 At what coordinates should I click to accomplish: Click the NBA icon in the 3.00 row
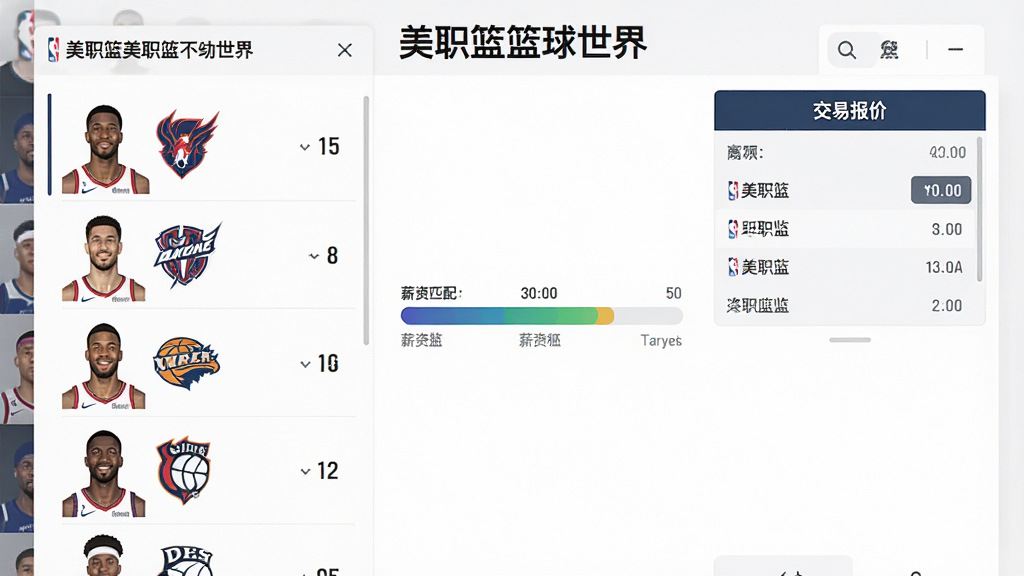[733, 229]
